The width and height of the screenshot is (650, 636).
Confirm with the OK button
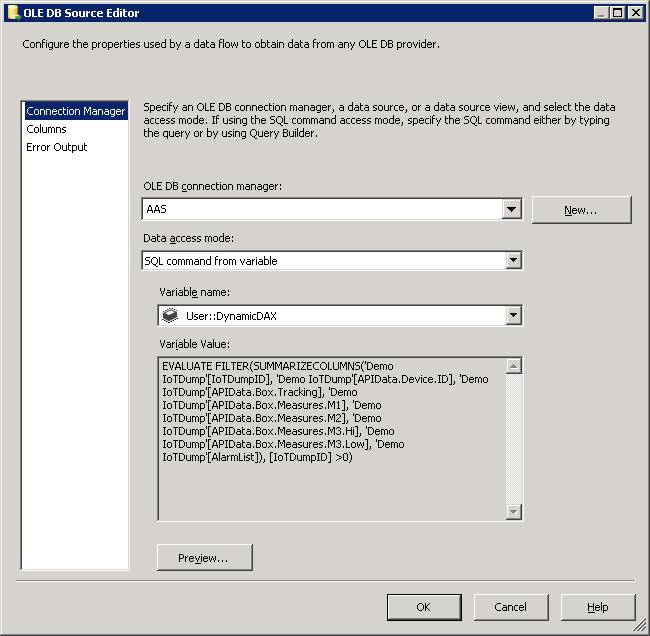coord(424,607)
